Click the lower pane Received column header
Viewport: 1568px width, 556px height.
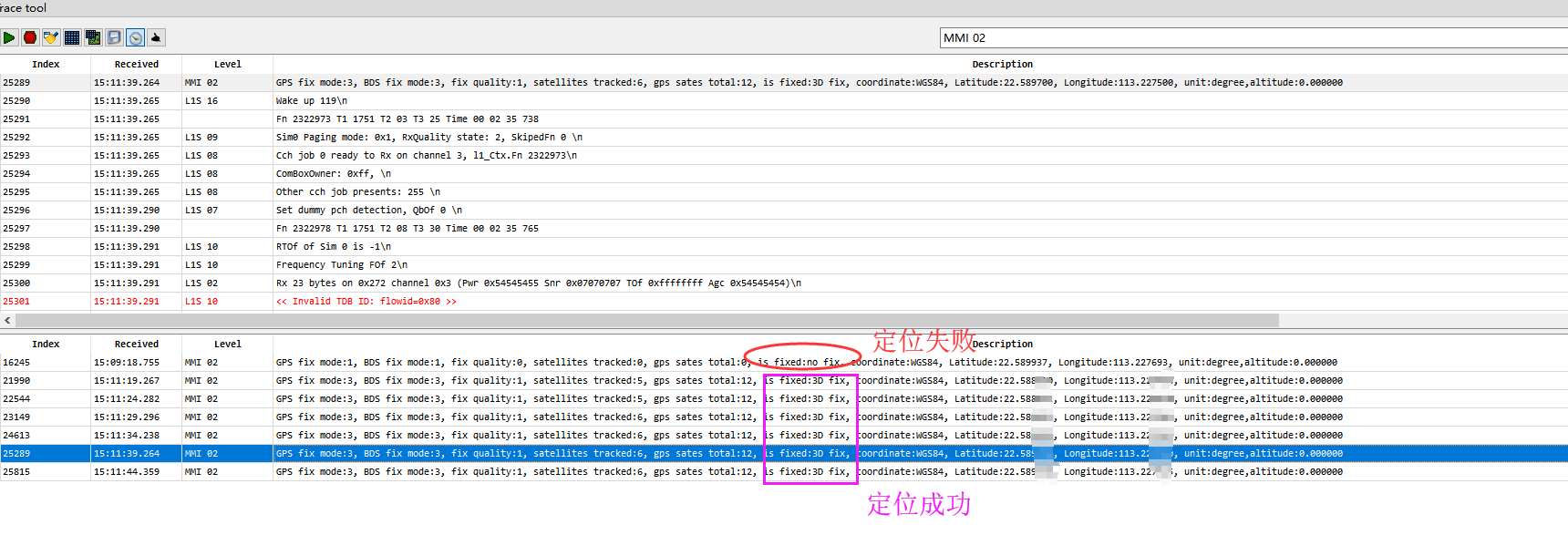click(x=137, y=345)
